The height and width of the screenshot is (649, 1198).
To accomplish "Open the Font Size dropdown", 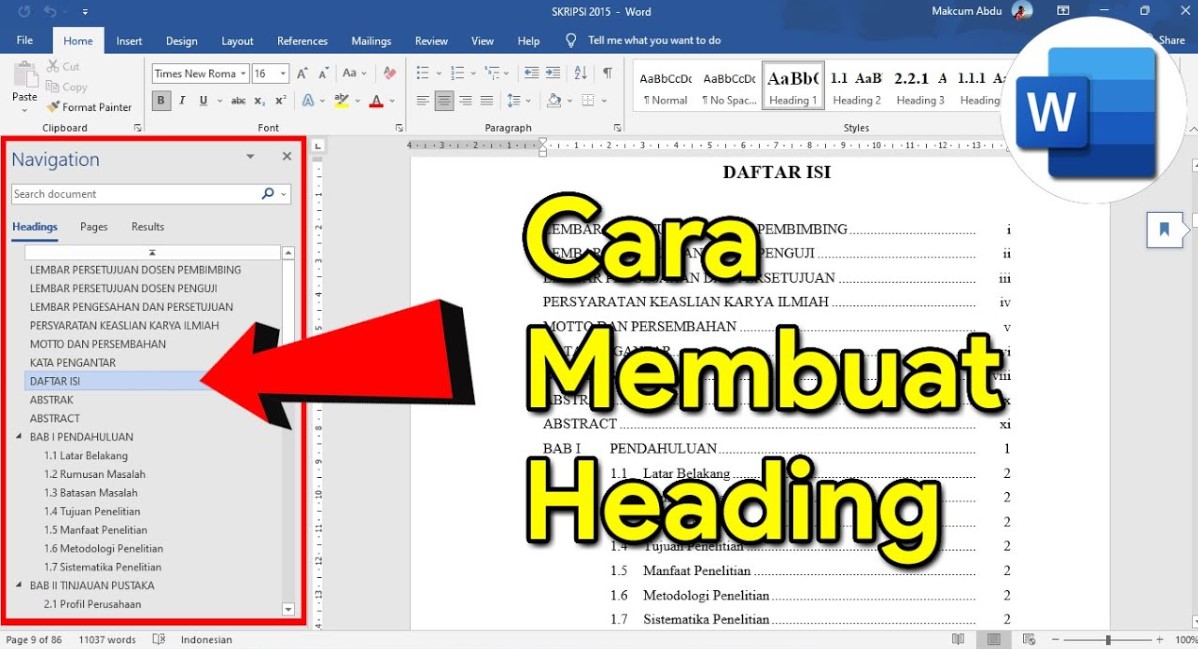I will click(280, 73).
